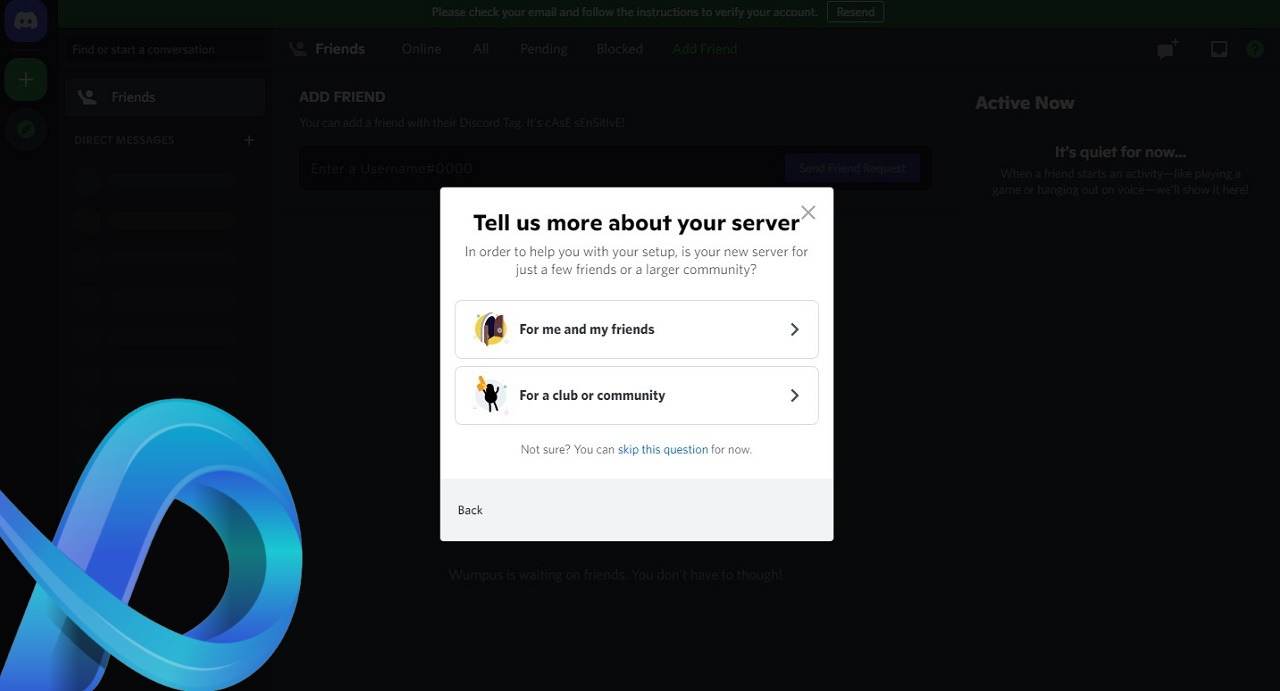Open the Help question mark icon
Image resolution: width=1280 pixels, height=691 pixels.
click(1255, 49)
